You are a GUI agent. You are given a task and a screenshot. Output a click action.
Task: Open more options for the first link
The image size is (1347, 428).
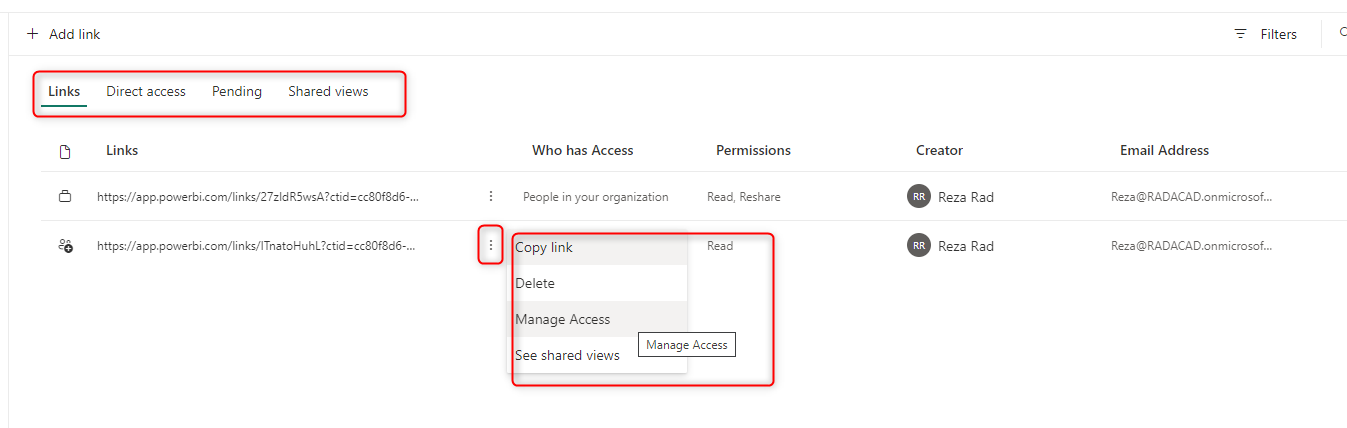coord(490,197)
